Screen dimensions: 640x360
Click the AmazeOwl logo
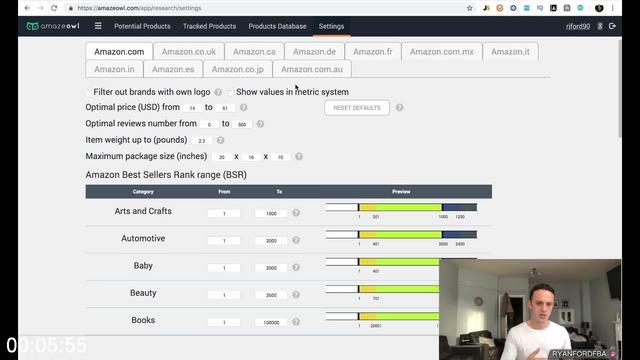(53, 26)
